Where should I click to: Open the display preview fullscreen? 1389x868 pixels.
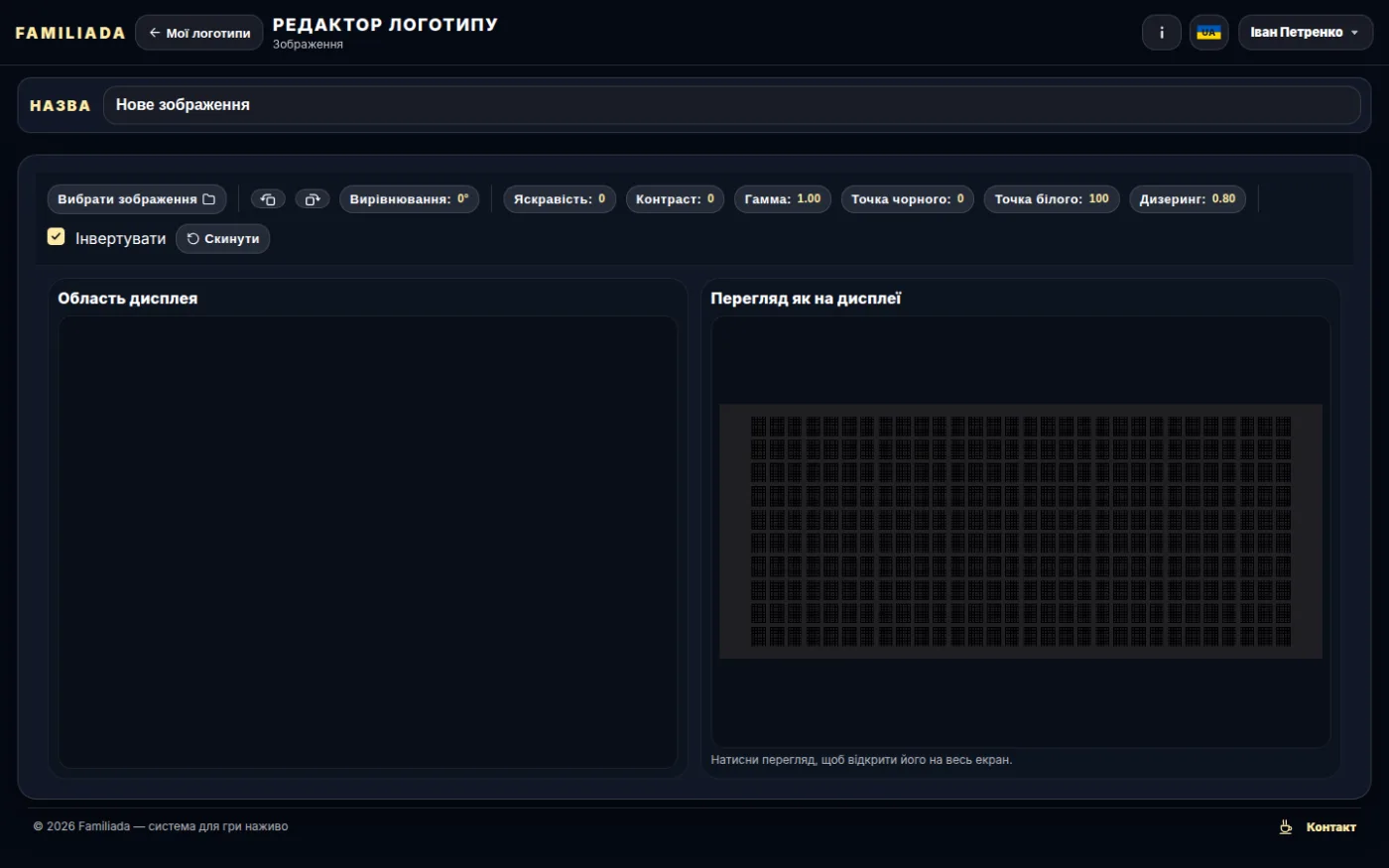pos(1021,532)
